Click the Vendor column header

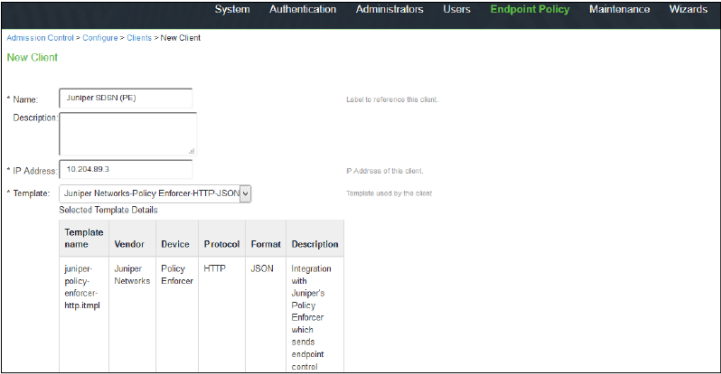pos(132,238)
